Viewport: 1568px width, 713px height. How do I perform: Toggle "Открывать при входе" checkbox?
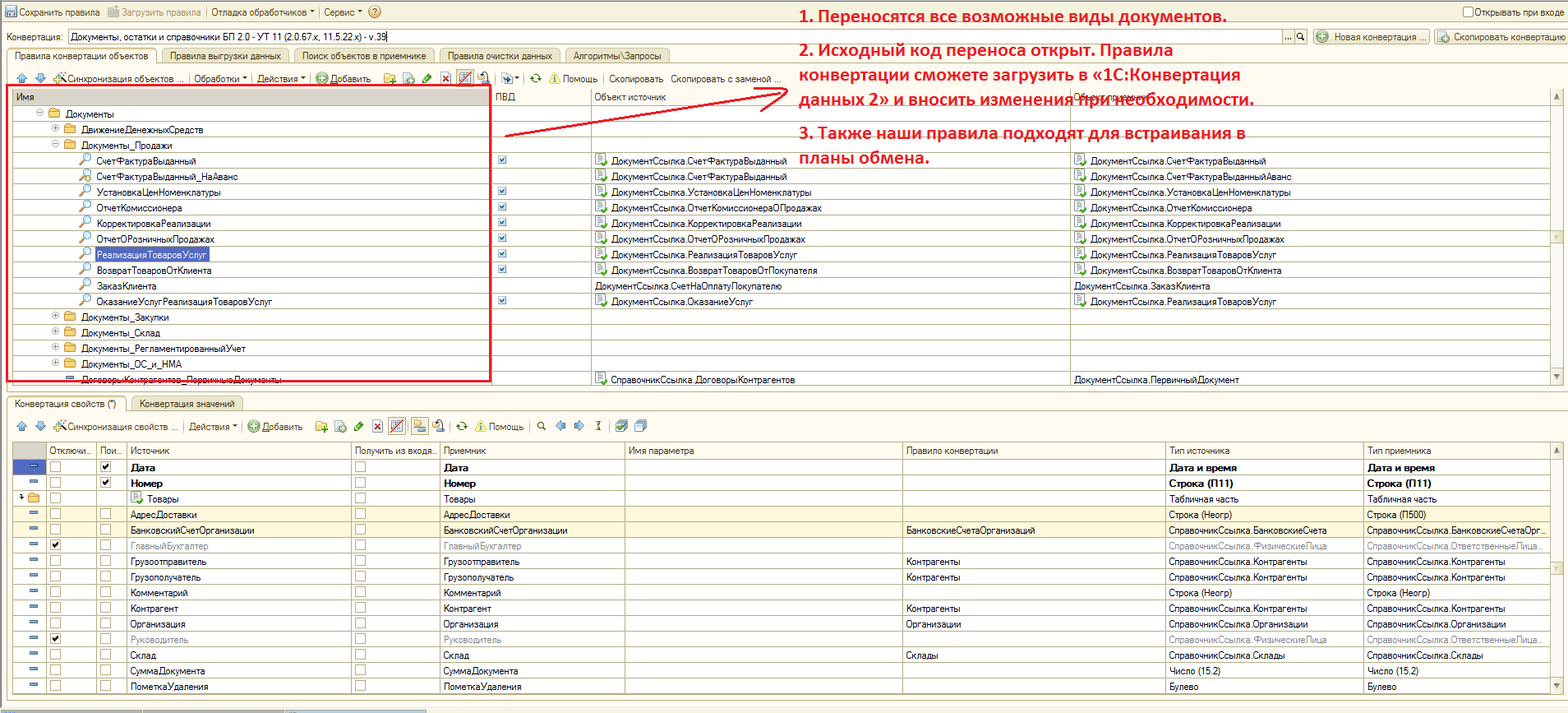tap(1468, 12)
